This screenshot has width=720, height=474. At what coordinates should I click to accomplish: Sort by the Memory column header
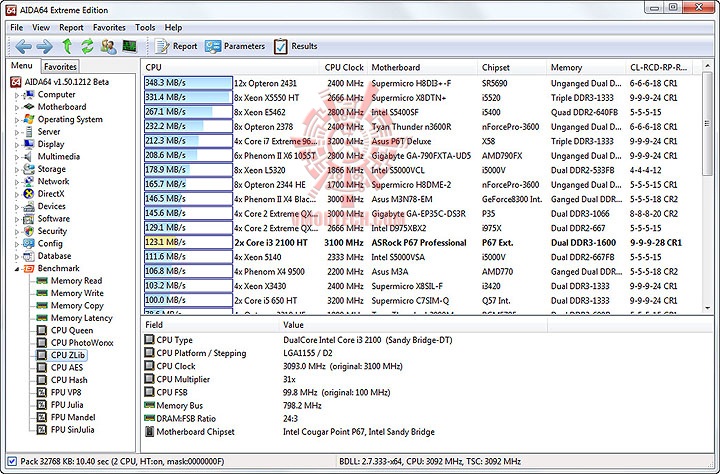[x=586, y=67]
